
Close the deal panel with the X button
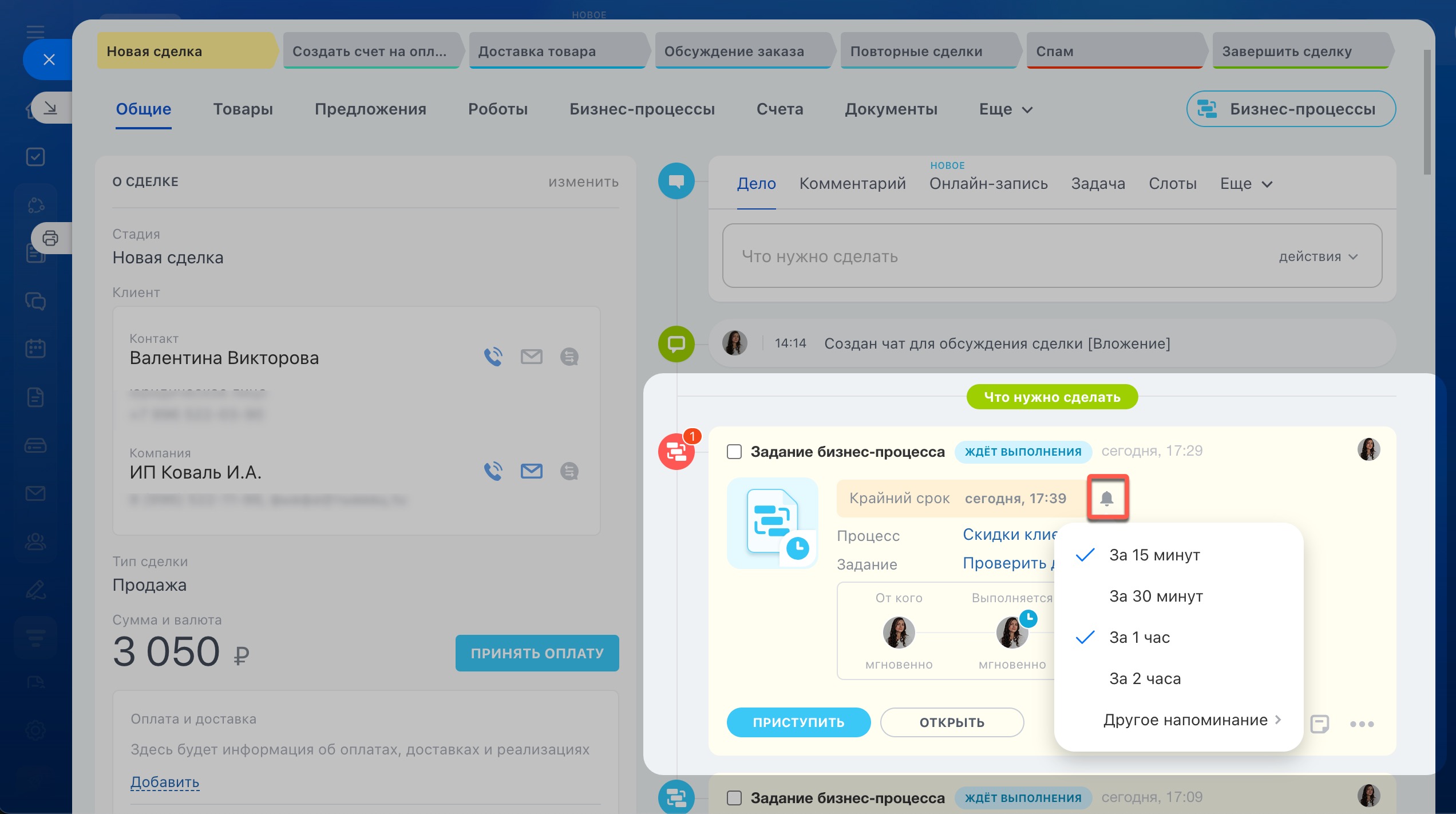tap(49, 60)
